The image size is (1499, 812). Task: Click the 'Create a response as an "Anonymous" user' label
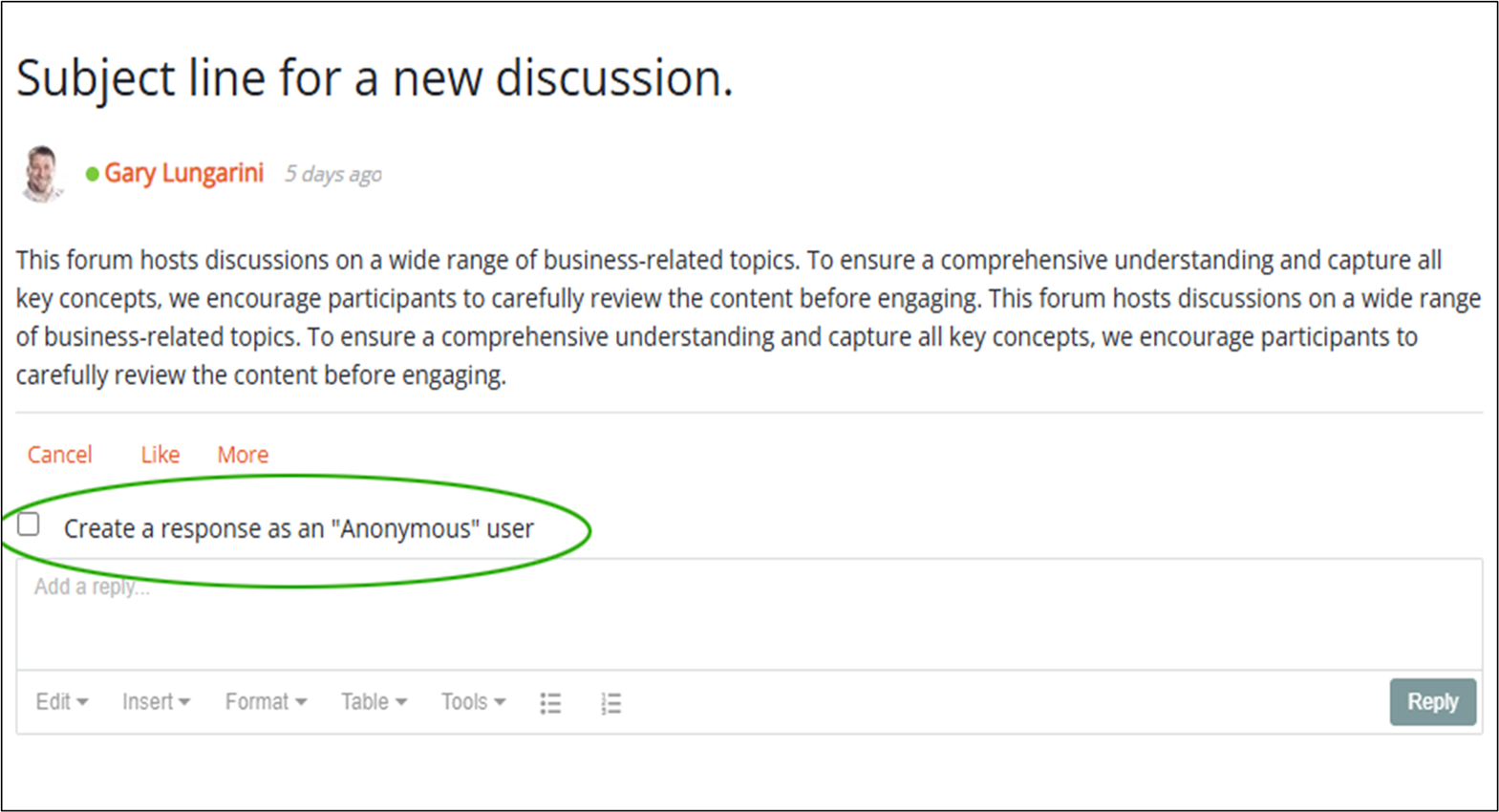299,528
